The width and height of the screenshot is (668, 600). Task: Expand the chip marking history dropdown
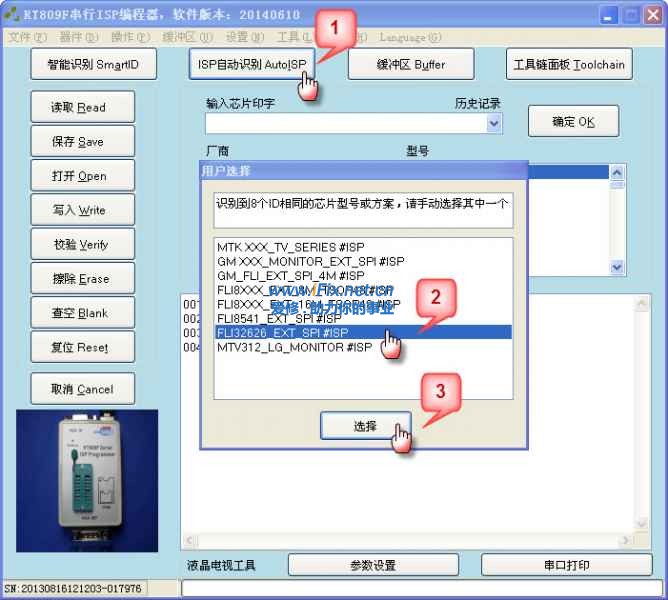pyautogui.click(x=494, y=123)
